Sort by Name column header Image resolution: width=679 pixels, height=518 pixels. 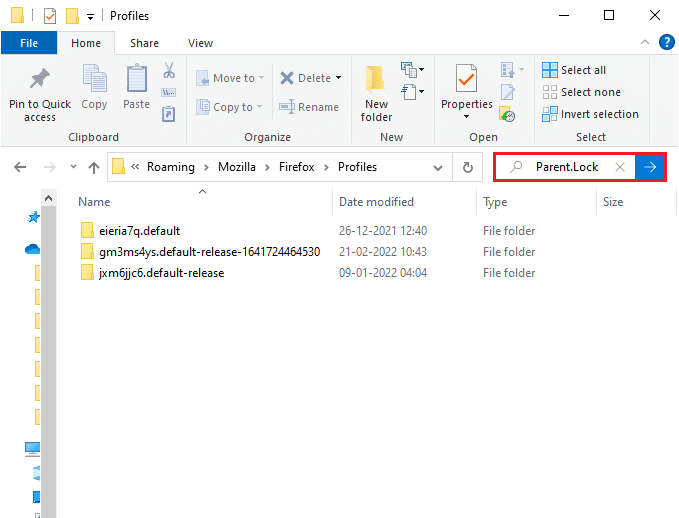202,201
